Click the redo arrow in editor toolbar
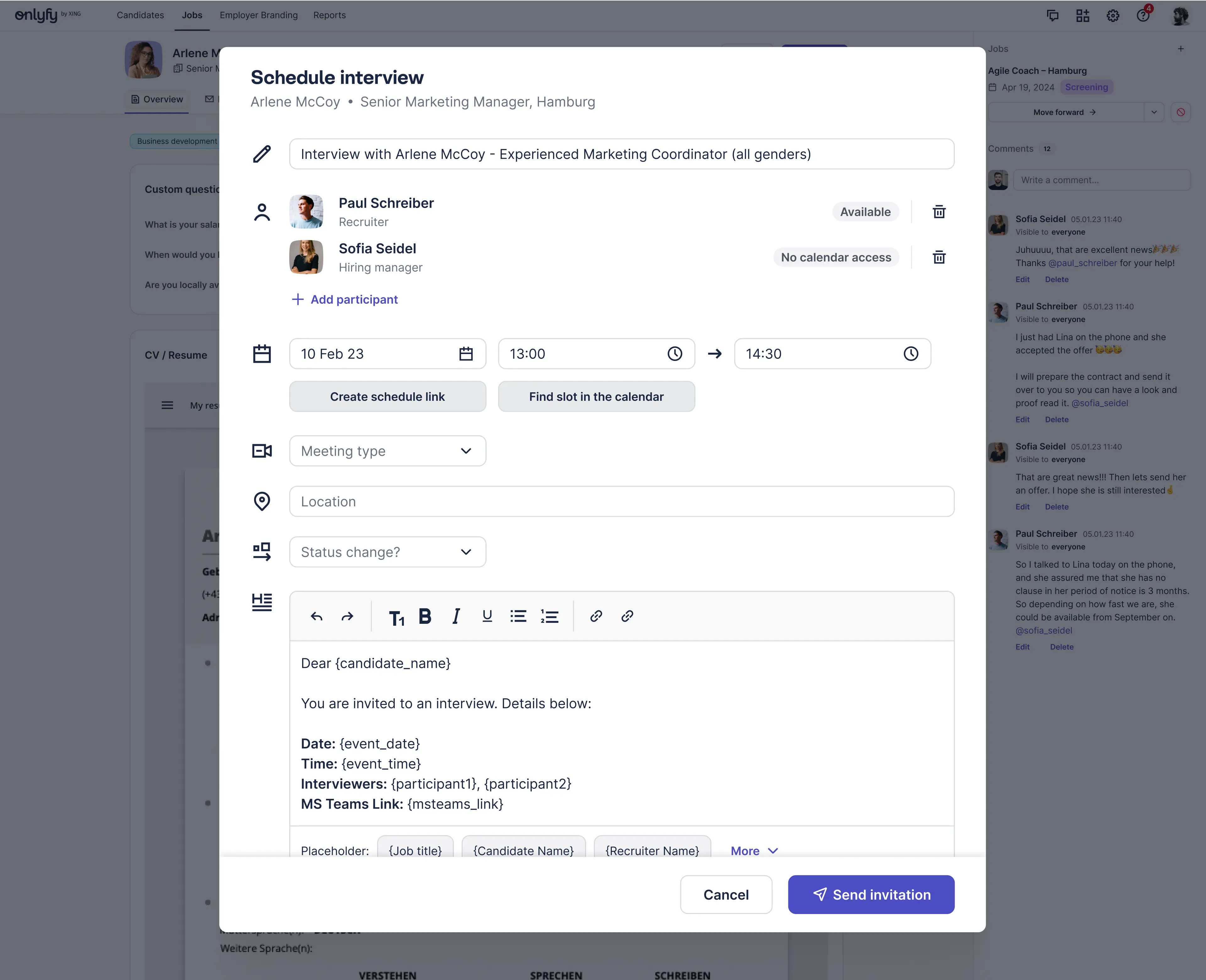The image size is (1206, 980). click(x=348, y=617)
